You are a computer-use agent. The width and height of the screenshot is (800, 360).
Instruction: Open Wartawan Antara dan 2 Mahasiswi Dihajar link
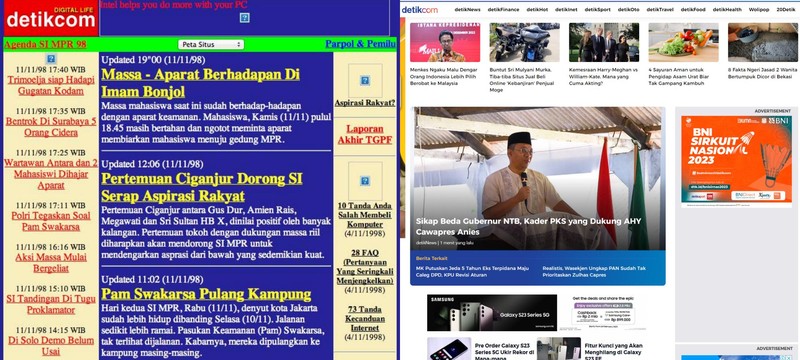(x=51, y=174)
